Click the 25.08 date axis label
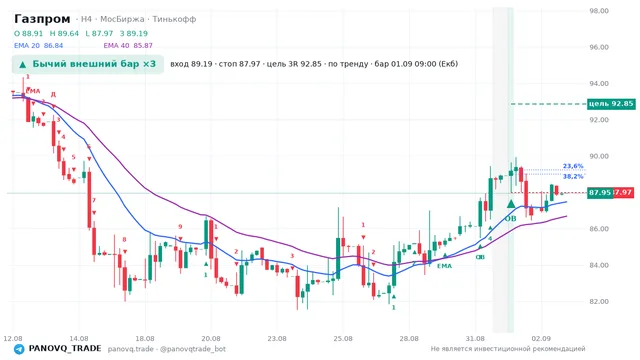640x360 pixels. pyautogui.click(x=343, y=339)
